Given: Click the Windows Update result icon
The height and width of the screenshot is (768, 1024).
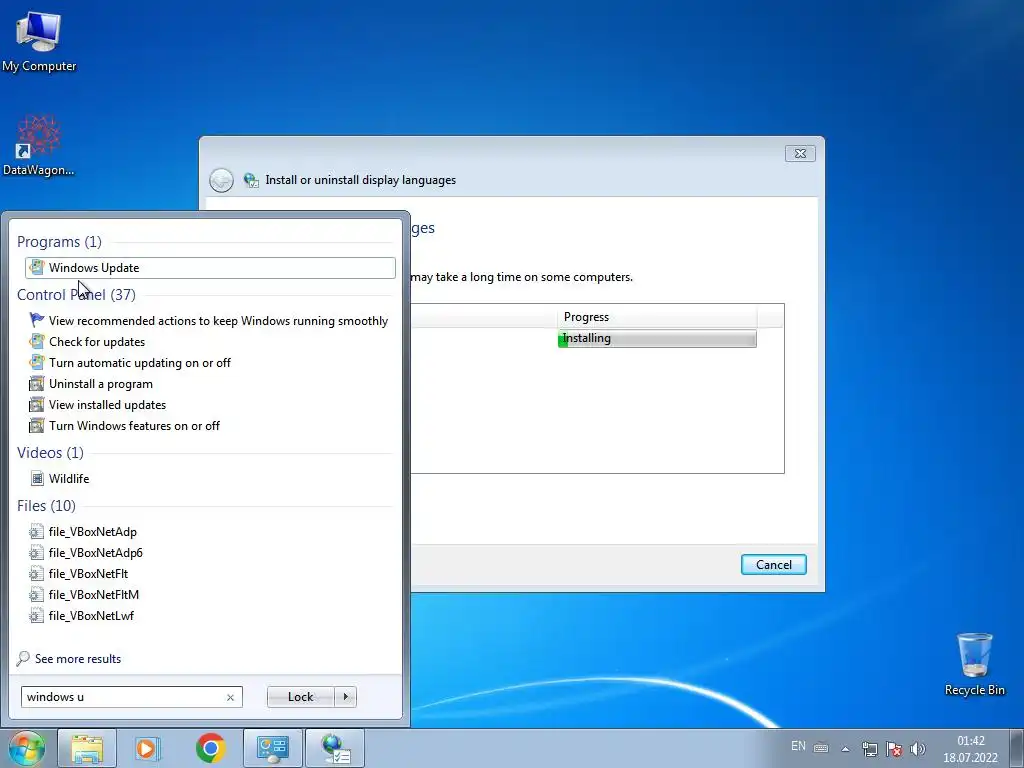Looking at the screenshot, I should (x=37, y=268).
